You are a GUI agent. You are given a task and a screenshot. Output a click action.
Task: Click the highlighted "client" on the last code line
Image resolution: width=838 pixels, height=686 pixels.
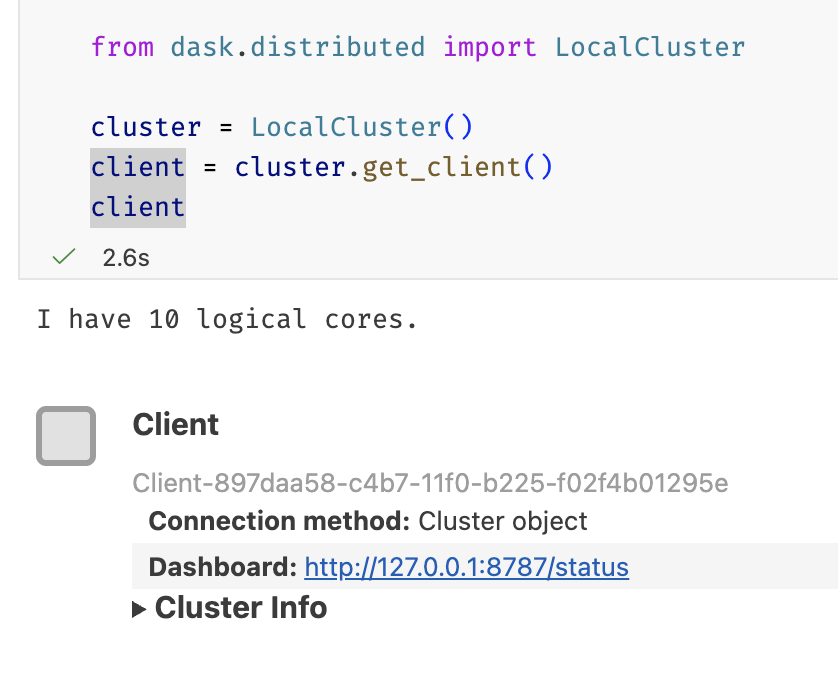(138, 207)
